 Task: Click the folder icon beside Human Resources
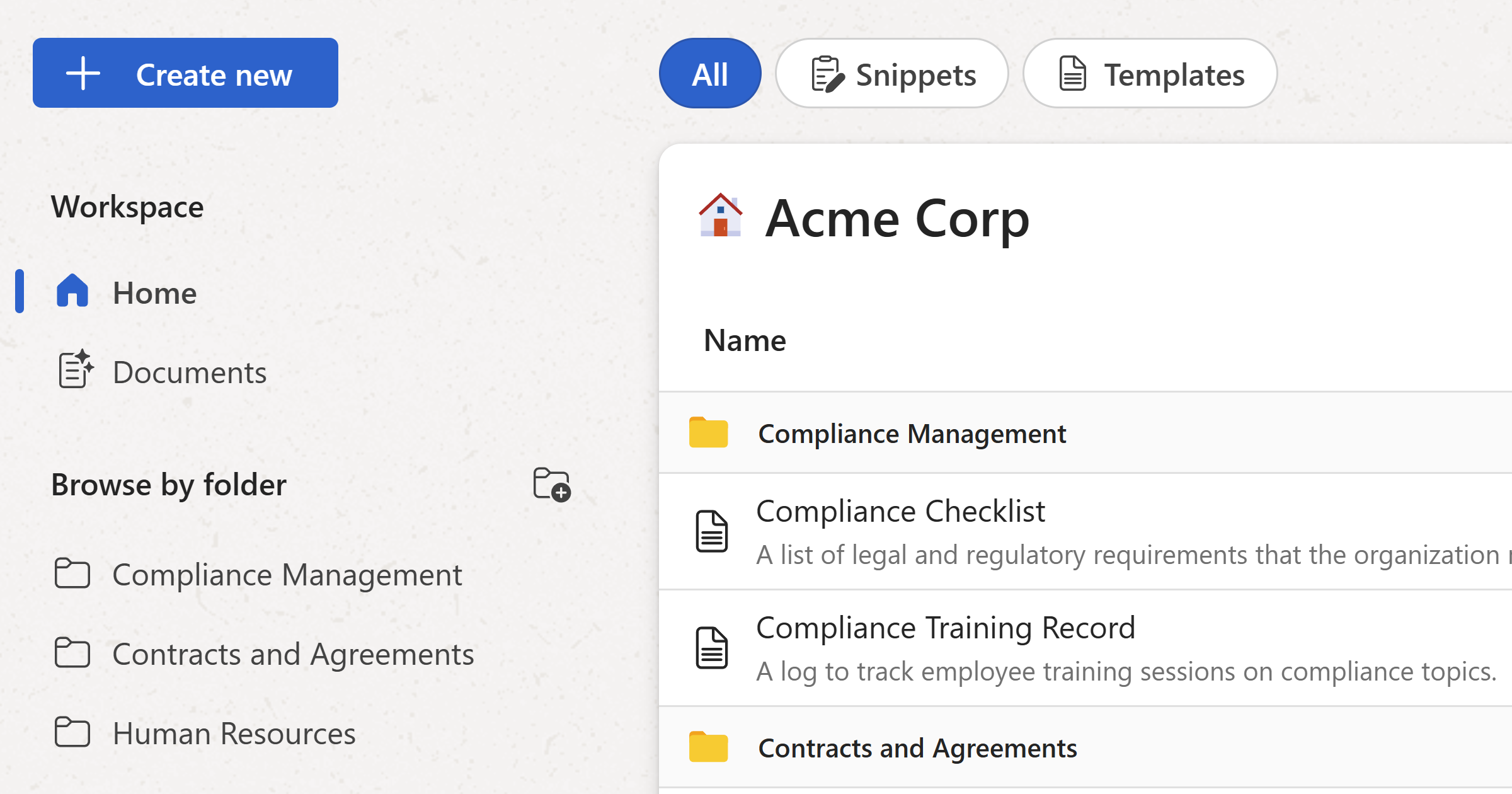(72, 732)
